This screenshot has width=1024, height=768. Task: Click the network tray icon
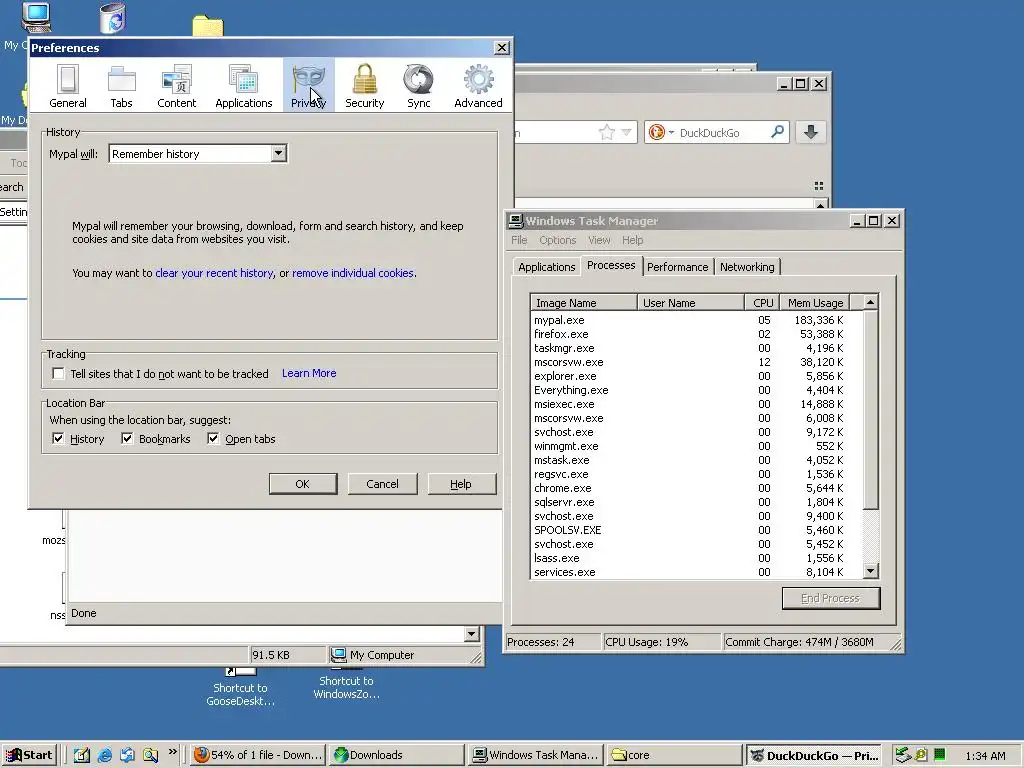(x=903, y=755)
